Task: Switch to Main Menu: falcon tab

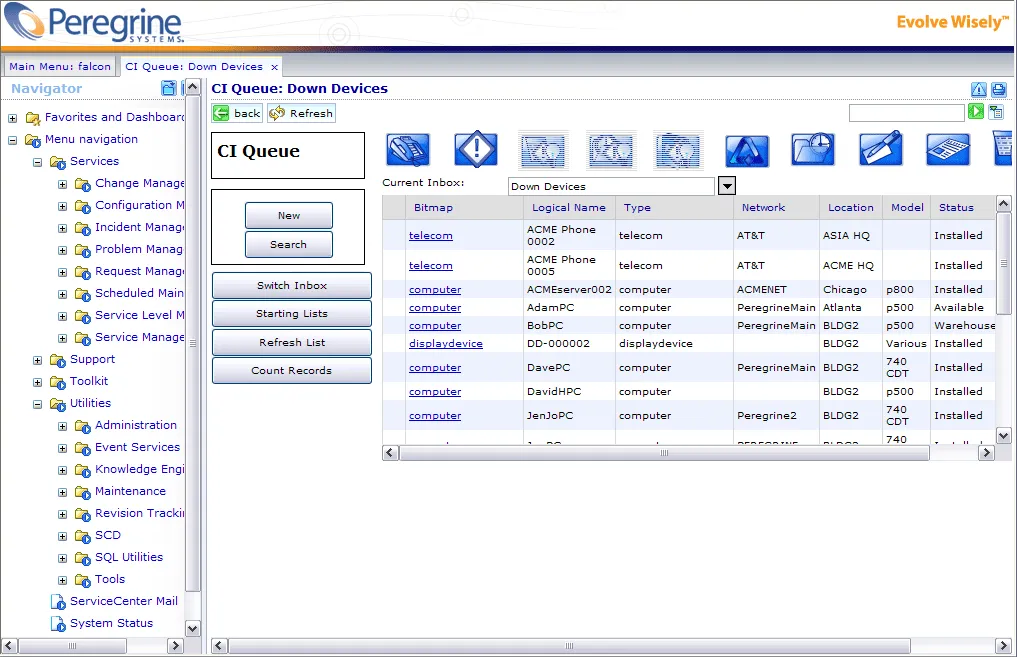Action: point(60,66)
